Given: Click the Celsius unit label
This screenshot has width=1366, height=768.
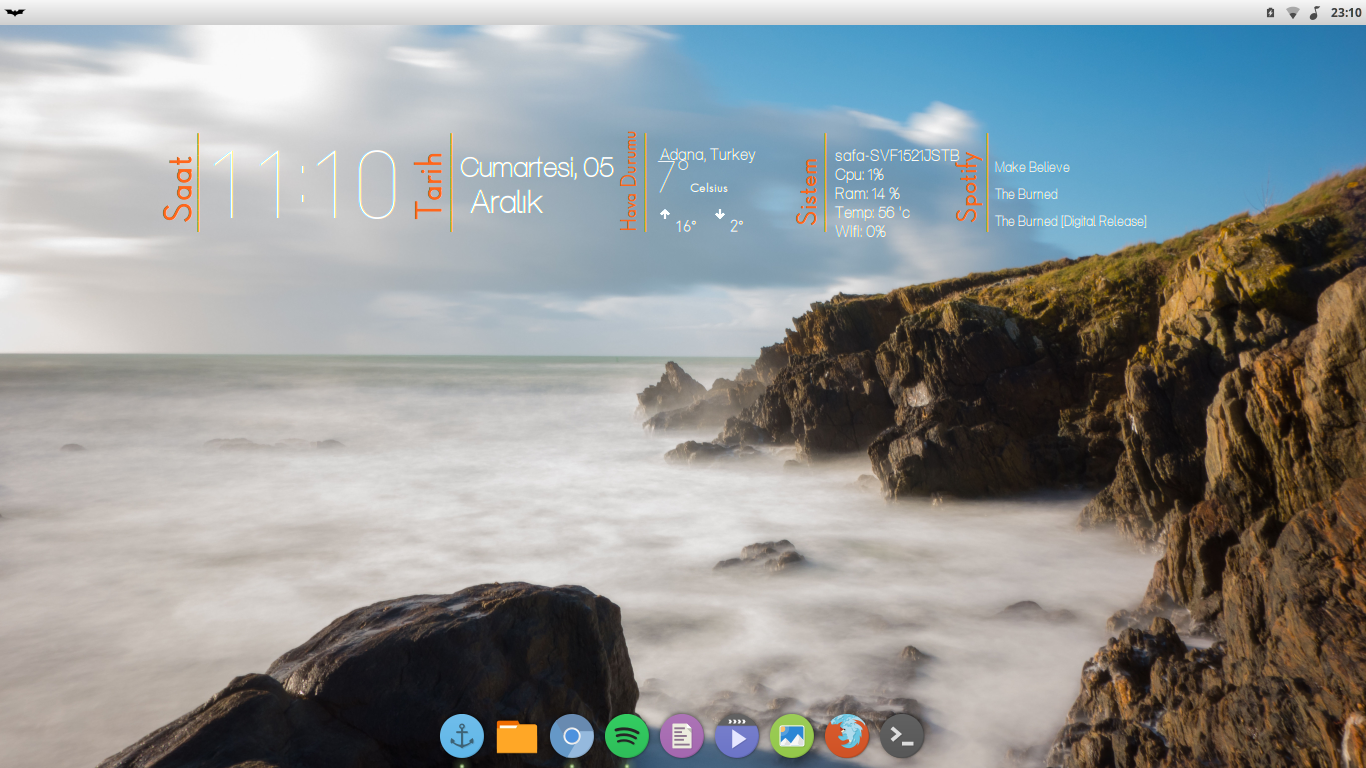Looking at the screenshot, I should 709,188.
